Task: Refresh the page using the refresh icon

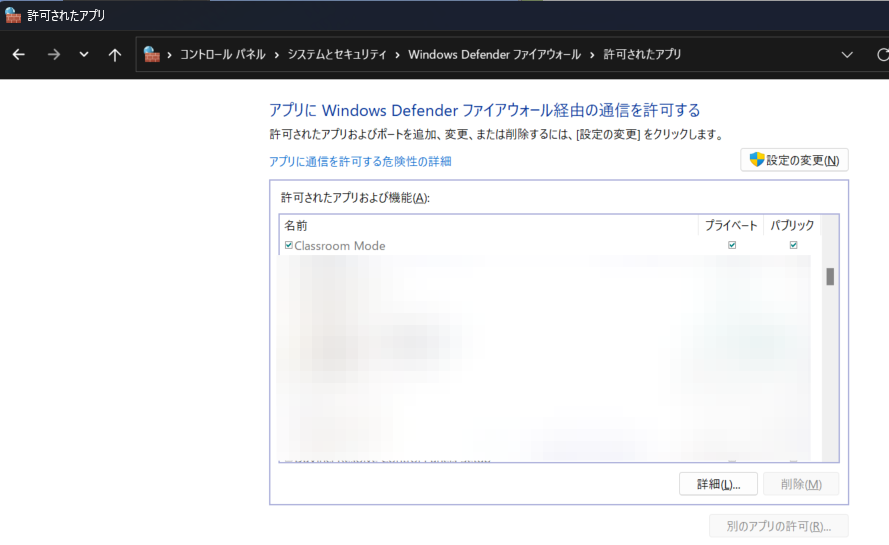Action: pos(882,54)
